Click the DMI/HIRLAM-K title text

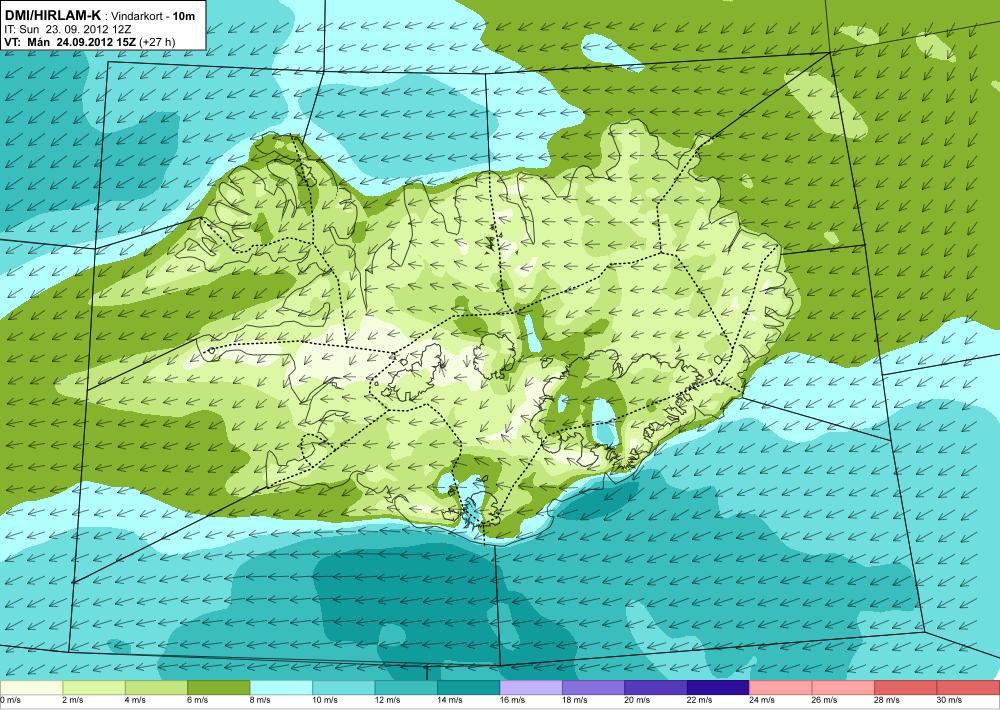pos(51,15)
